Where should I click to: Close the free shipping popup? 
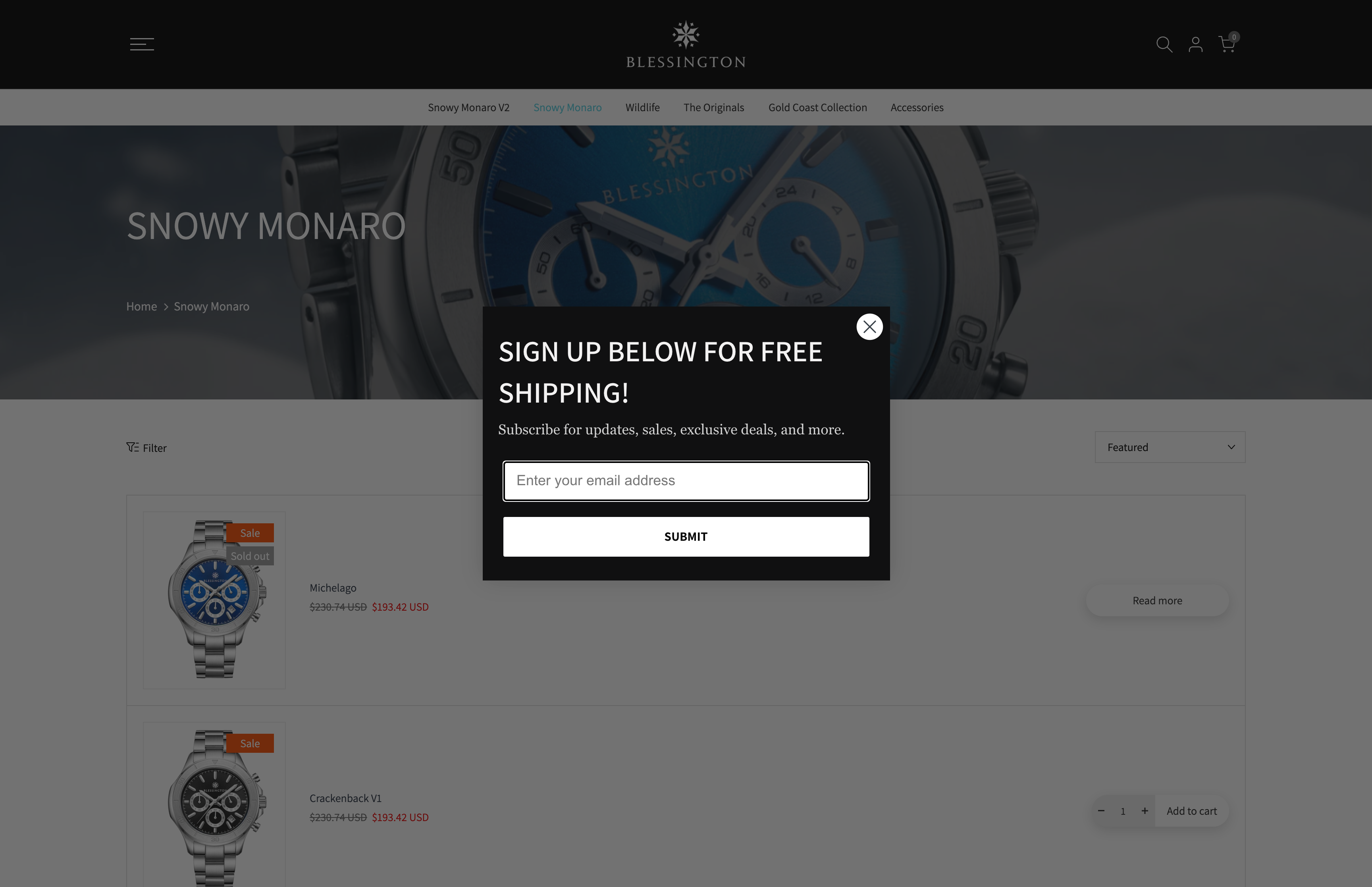pyautogui.click(x=869, y=327)
